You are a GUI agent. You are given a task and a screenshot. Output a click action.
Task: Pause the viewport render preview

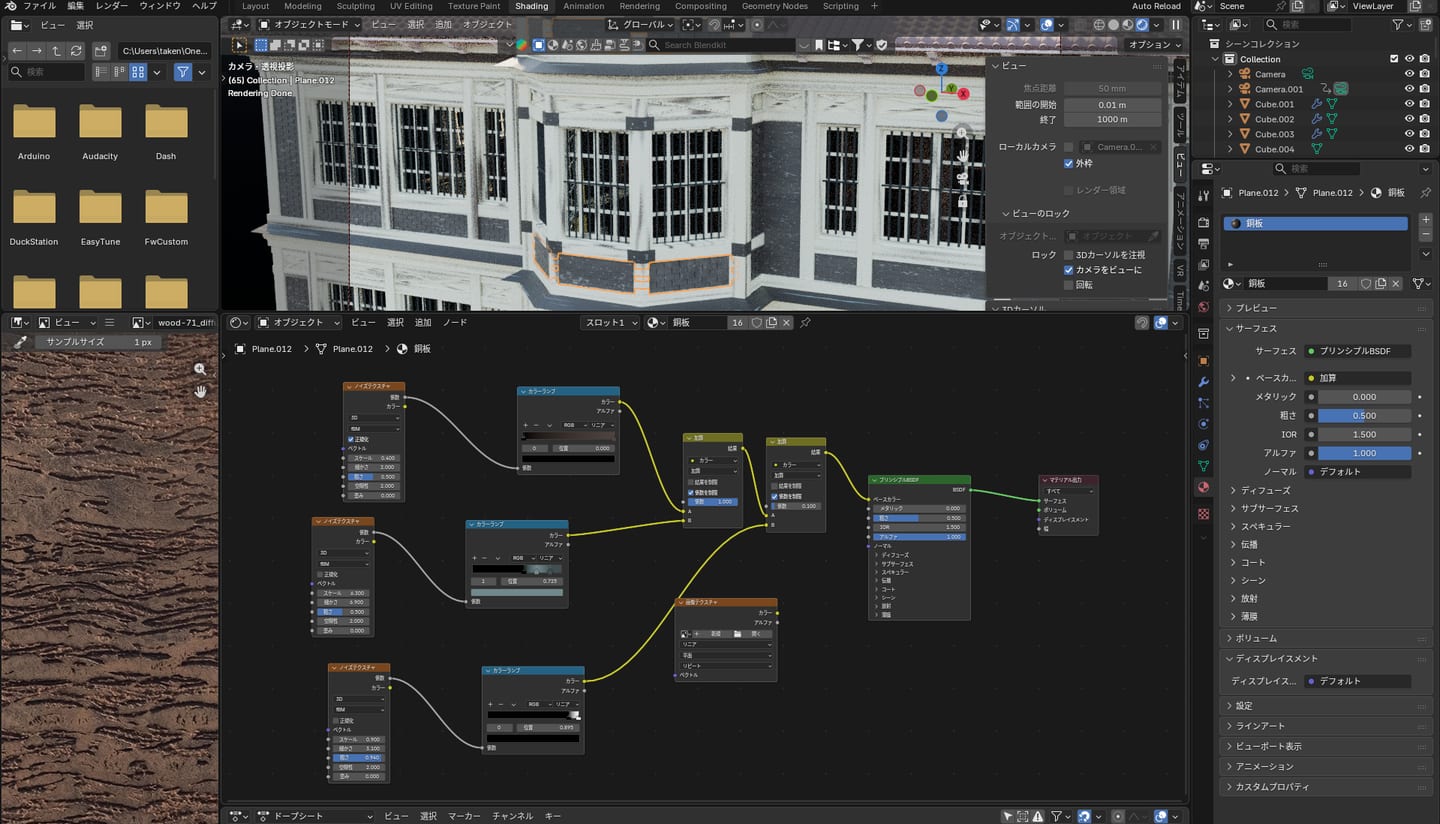[1175, 25]
